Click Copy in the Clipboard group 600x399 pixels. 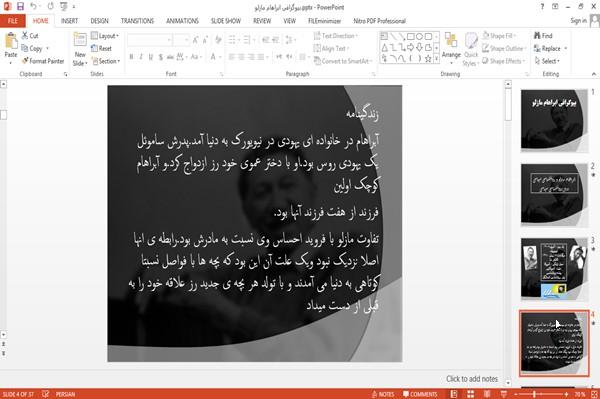(32, 48)
